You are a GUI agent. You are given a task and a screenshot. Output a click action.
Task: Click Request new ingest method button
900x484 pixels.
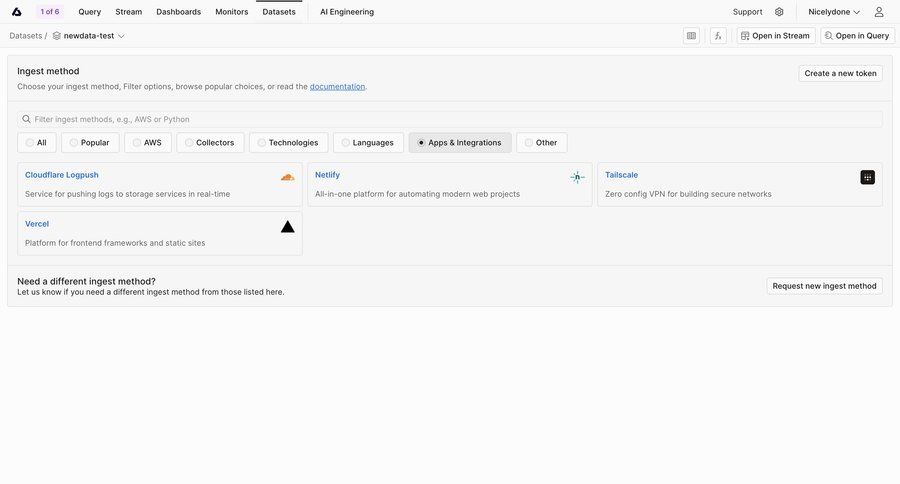click(824, 286)
